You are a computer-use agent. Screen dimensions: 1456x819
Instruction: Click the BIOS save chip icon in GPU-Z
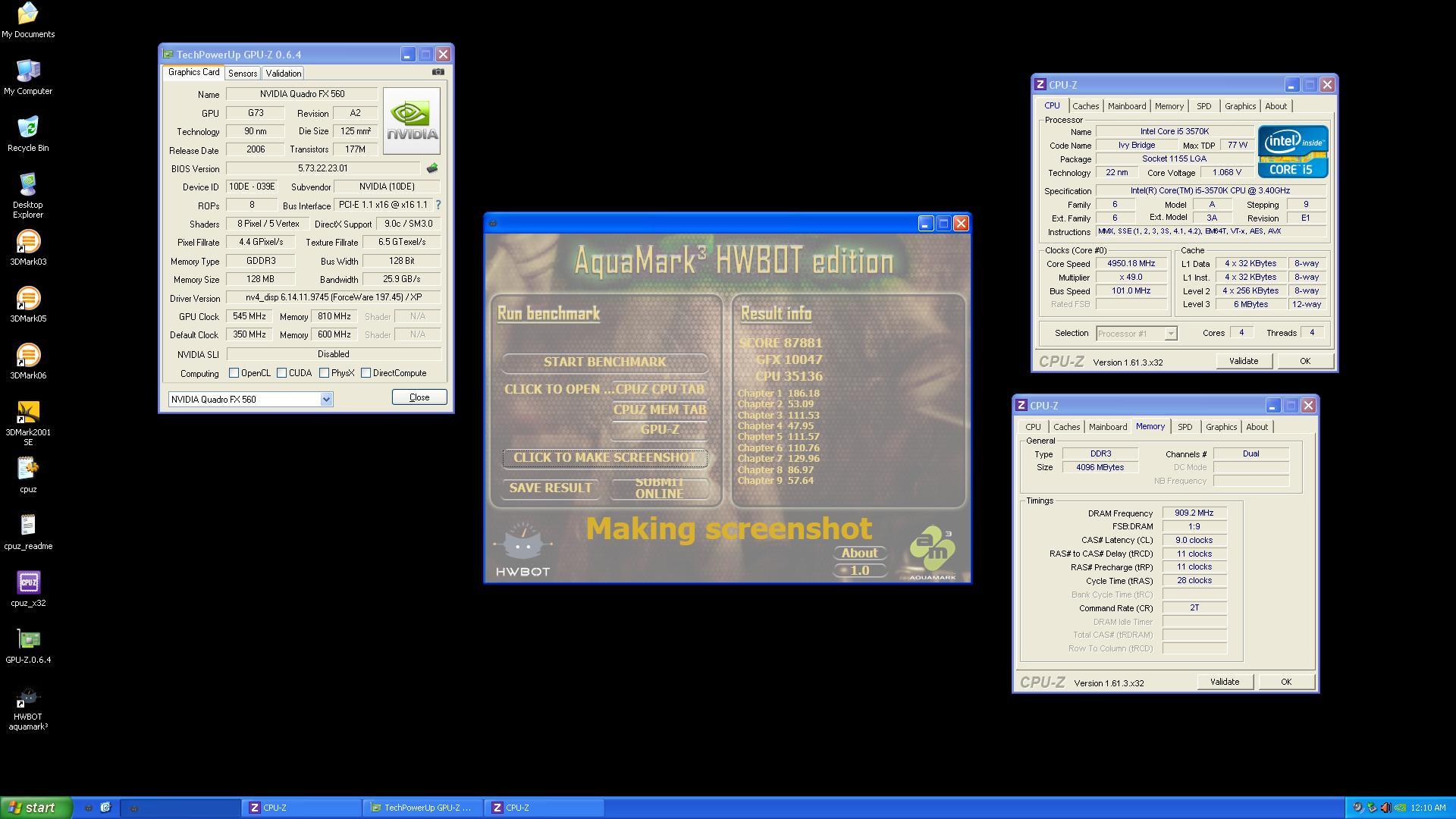click(x=432, y=168)
